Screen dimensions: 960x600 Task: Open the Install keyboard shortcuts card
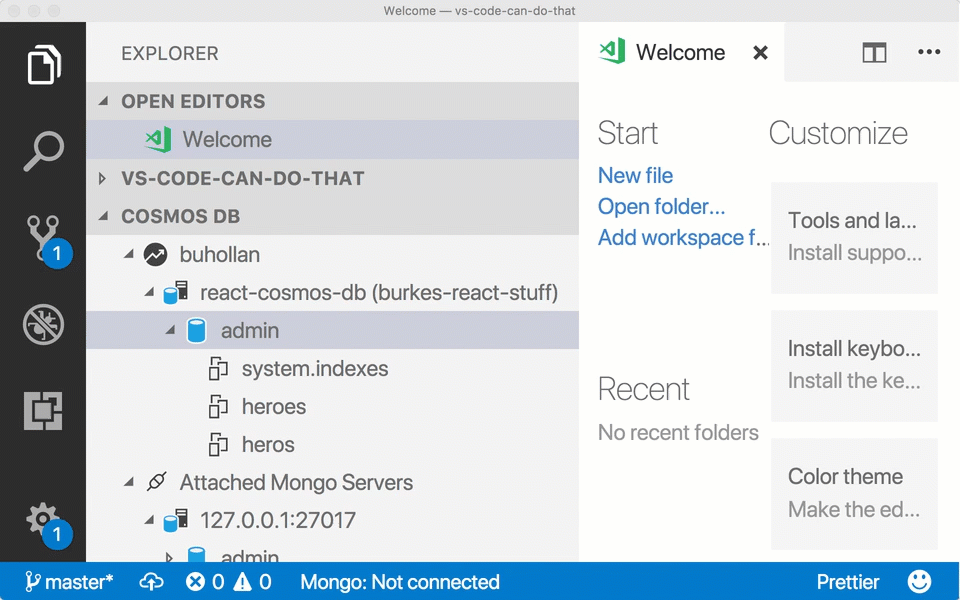click(854, 366)
